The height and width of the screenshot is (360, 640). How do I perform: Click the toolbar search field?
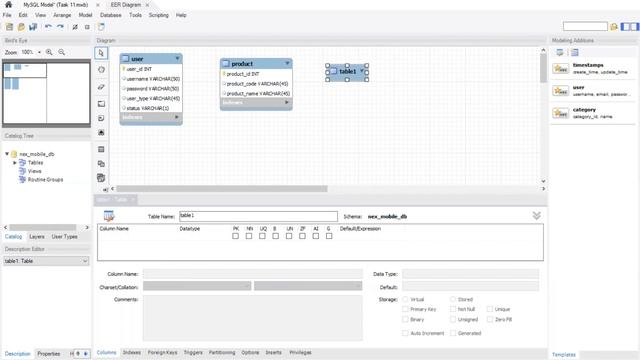coord(585,27)
